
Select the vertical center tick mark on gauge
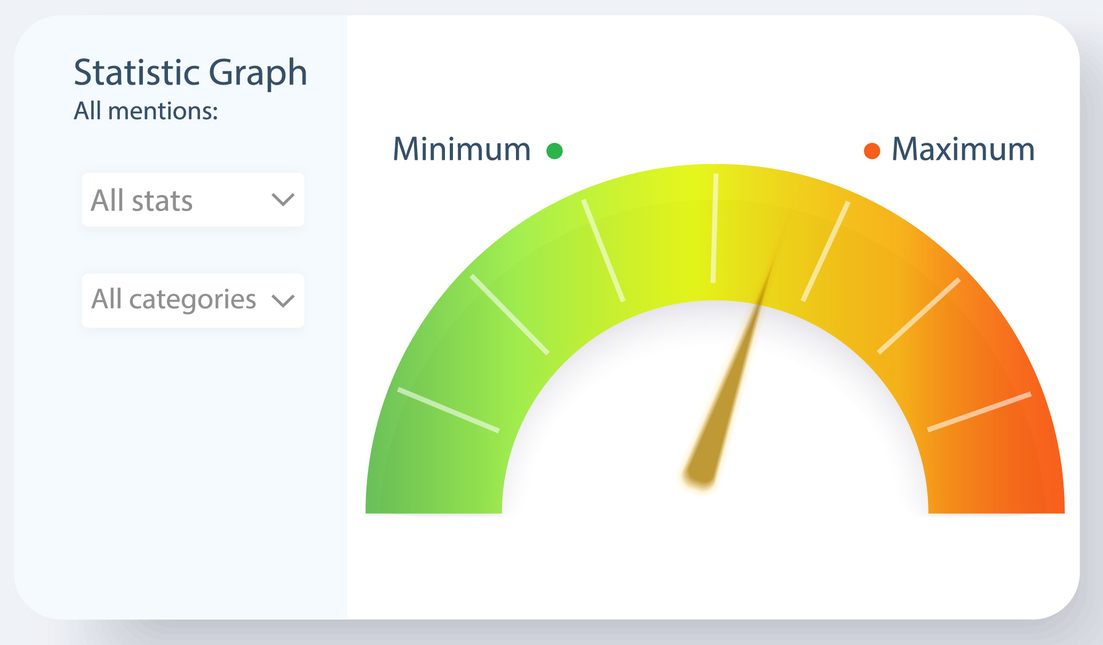point(715,229)
